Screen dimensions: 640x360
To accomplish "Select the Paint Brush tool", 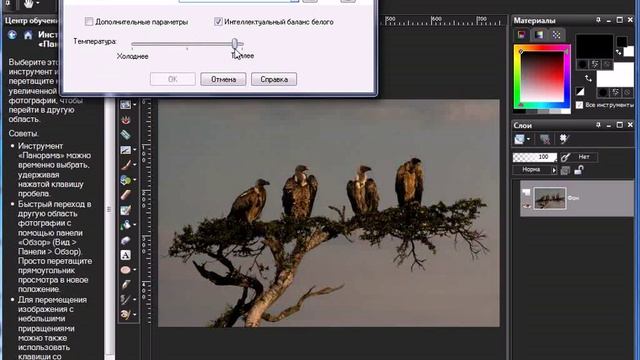I will pyautogui.click(x=125, y=165).
